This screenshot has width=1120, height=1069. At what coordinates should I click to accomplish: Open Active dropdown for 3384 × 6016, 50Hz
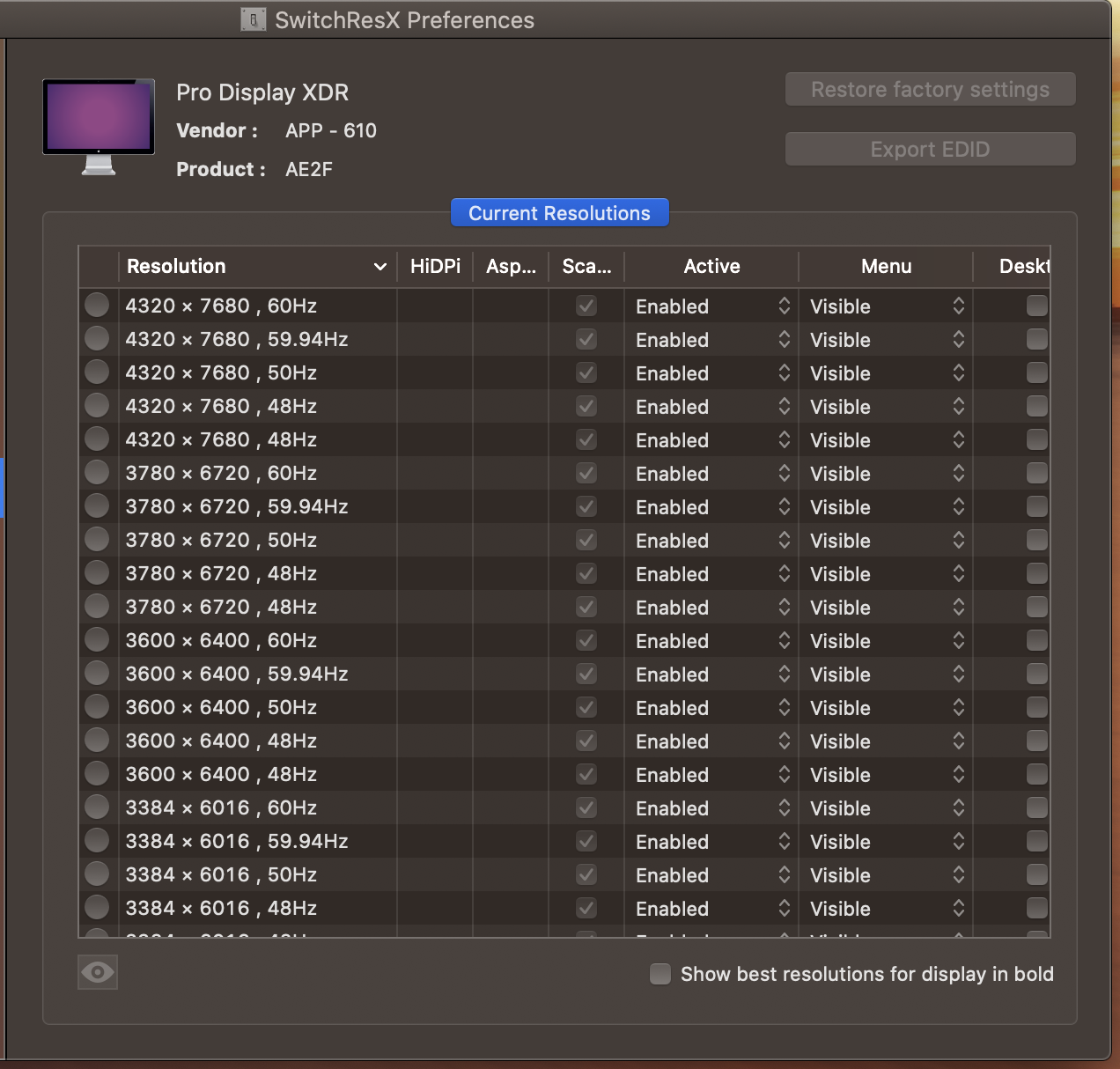[x=711, y=874]
